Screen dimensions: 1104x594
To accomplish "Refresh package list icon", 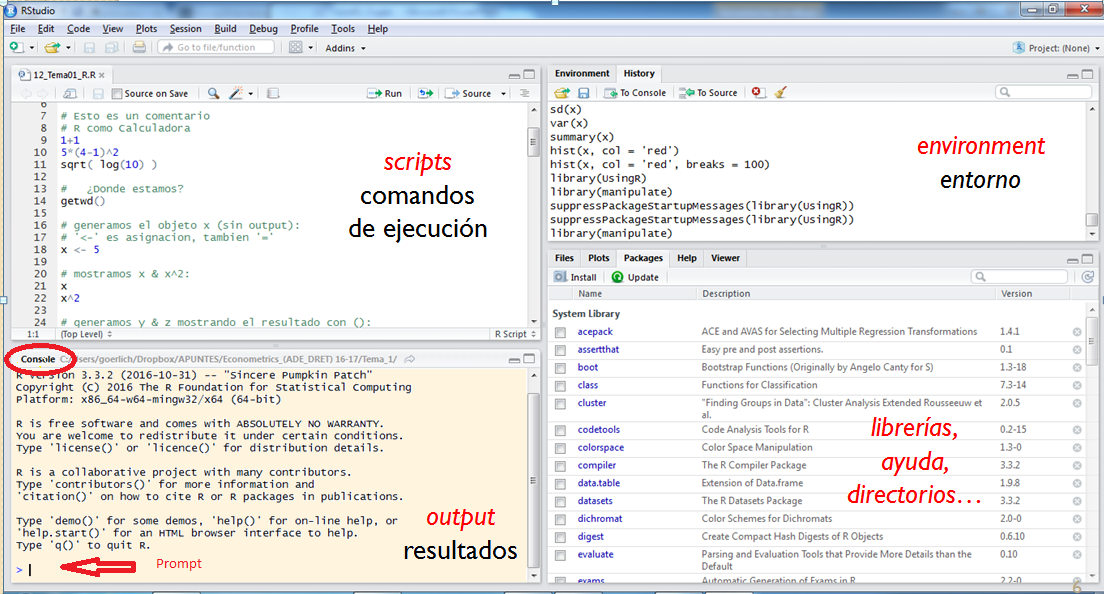I will click(1088, 277).
